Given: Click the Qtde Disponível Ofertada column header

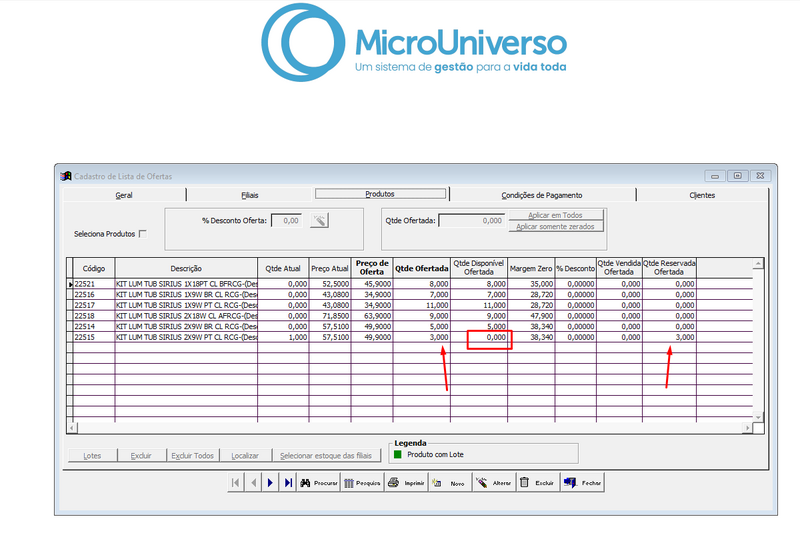Looking at the screenshot, I should point(479,268).
